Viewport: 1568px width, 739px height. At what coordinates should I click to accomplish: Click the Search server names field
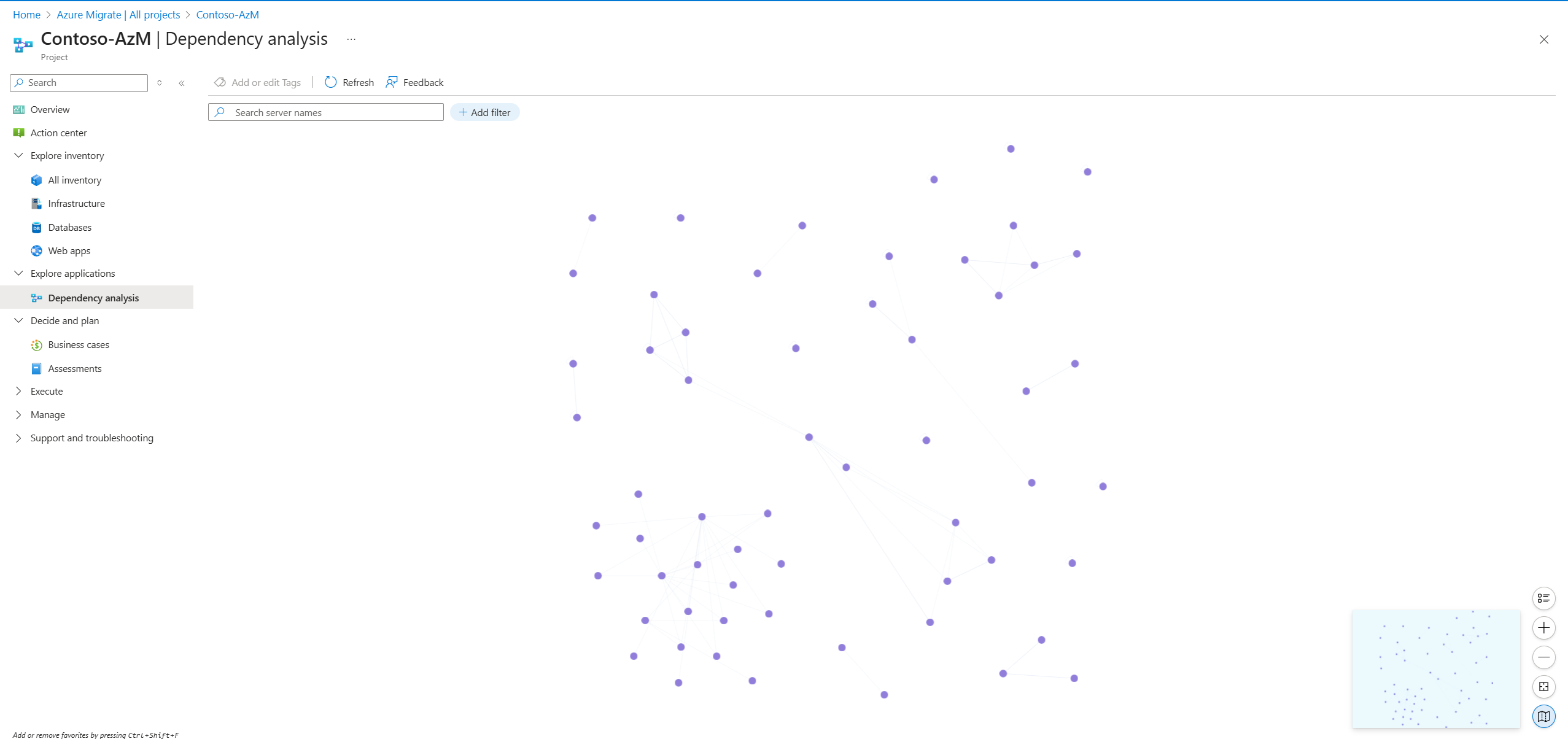[335, 112]
